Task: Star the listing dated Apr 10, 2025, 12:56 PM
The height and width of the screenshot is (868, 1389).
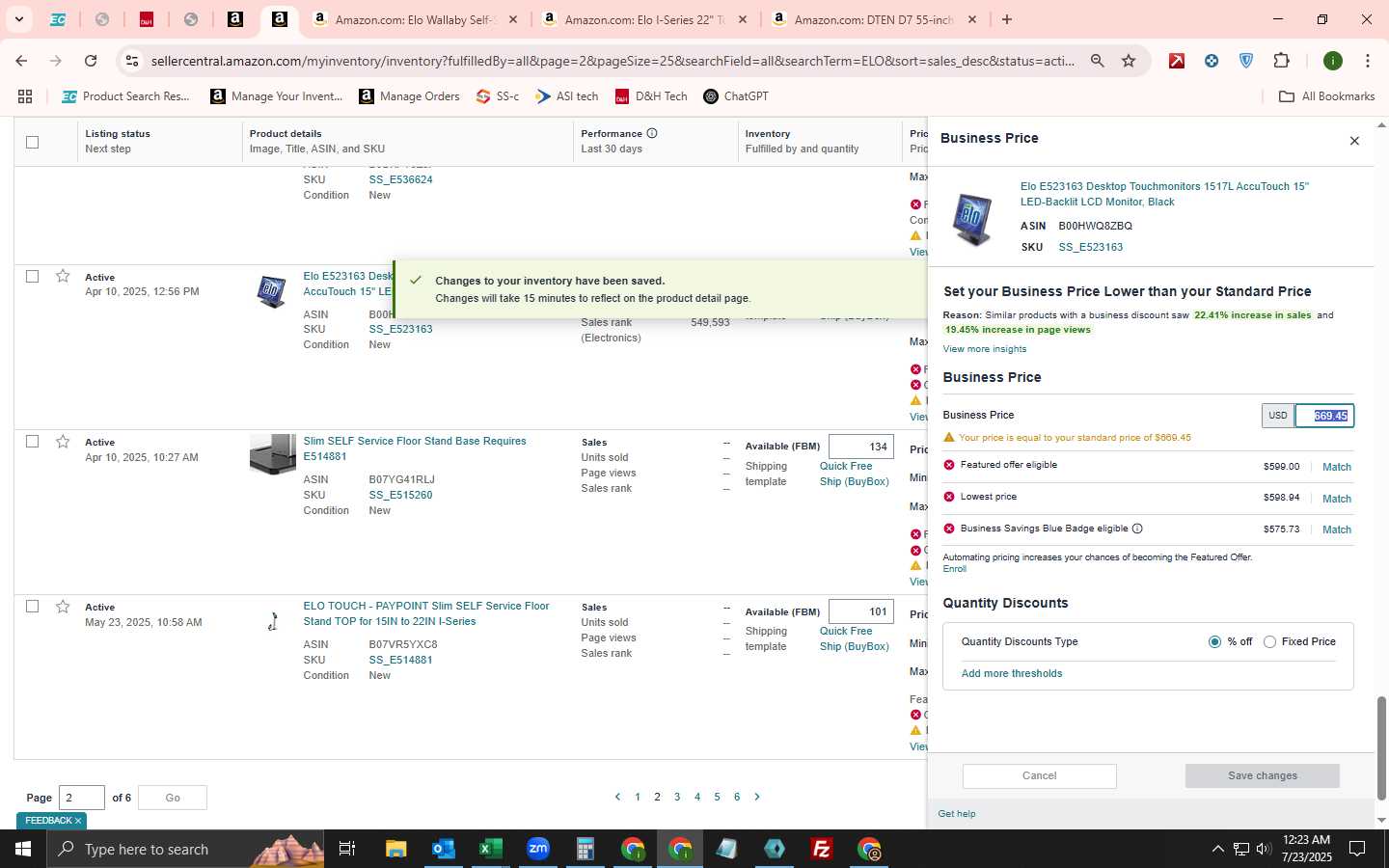Action: point(63,276)
